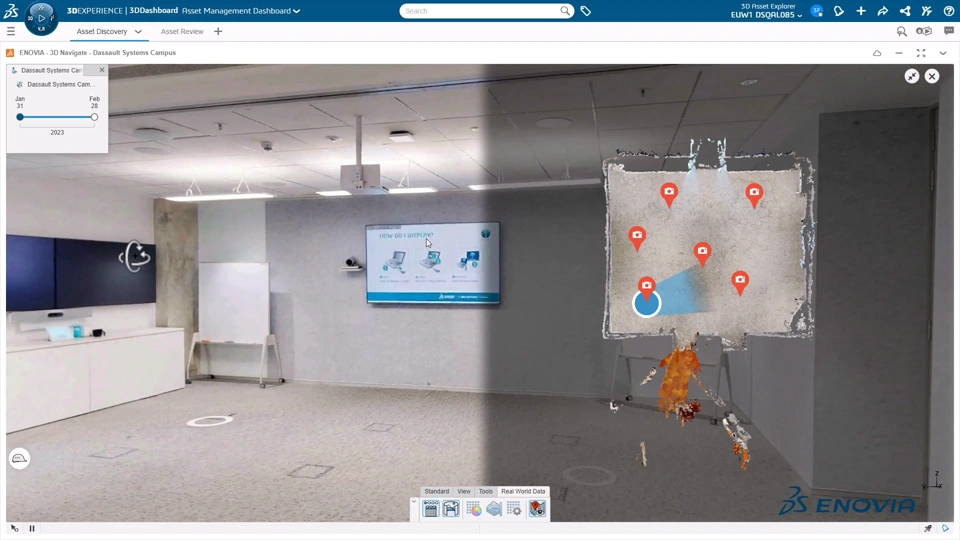Open the collaboration network icon
Screen dimensions: 960x540
point(905,10)
